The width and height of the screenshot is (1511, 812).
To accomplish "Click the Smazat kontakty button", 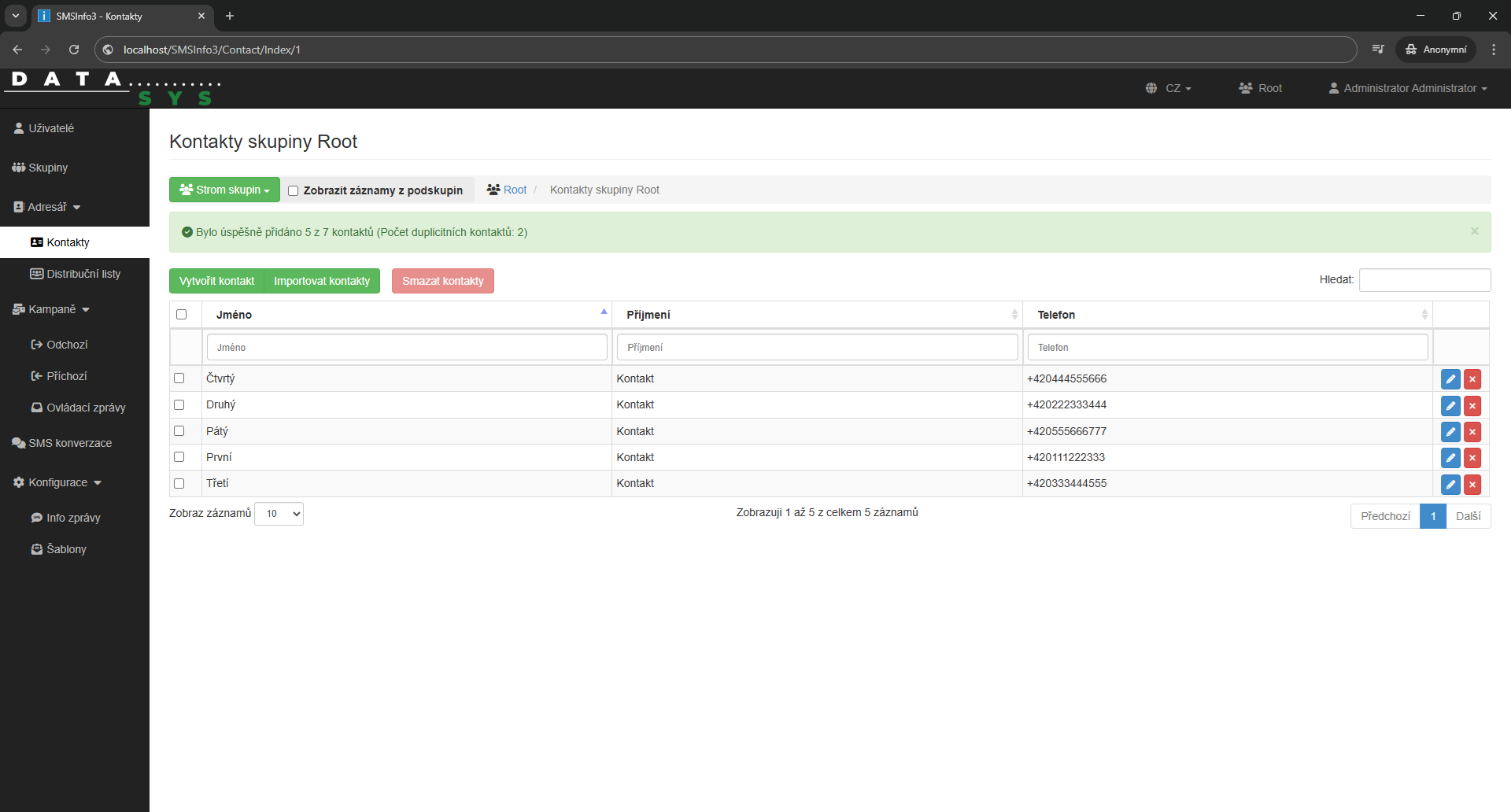I will point(442,281).
